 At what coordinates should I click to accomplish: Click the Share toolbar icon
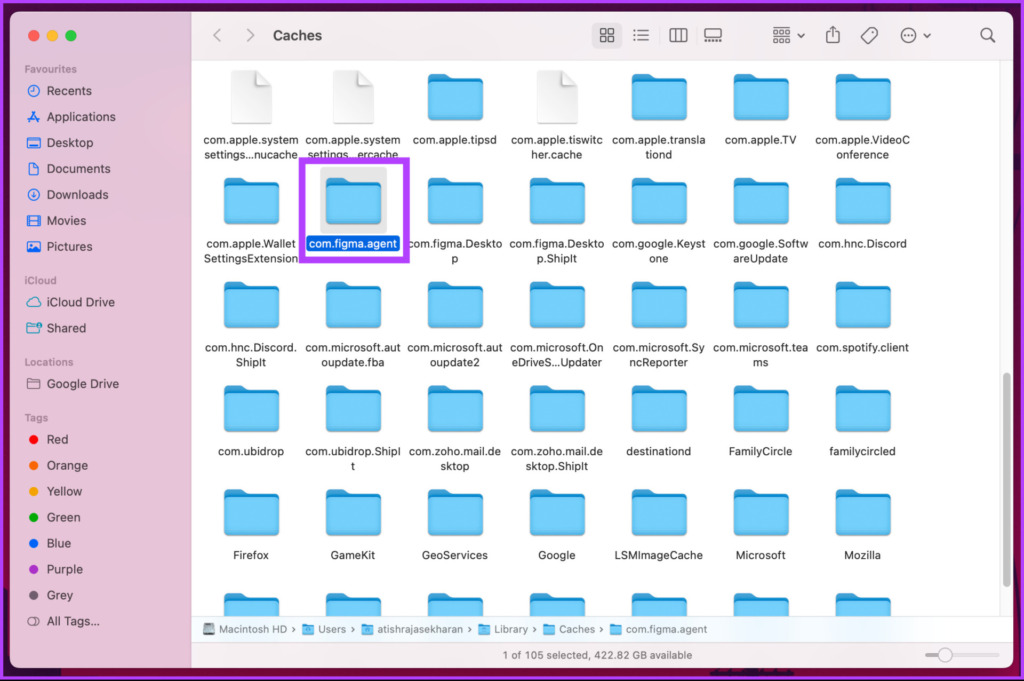click(x=832, y=35)
